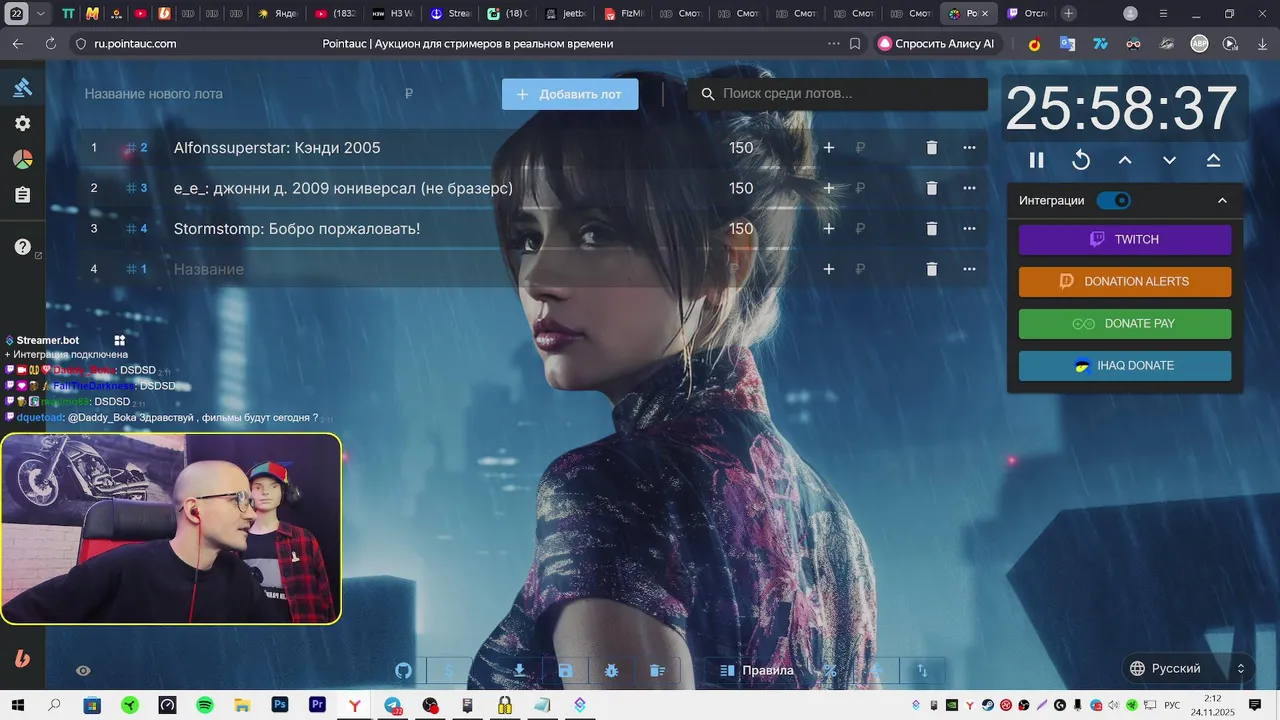
Task: Click the Добавить лот button
Action: [x=570, y=94]
